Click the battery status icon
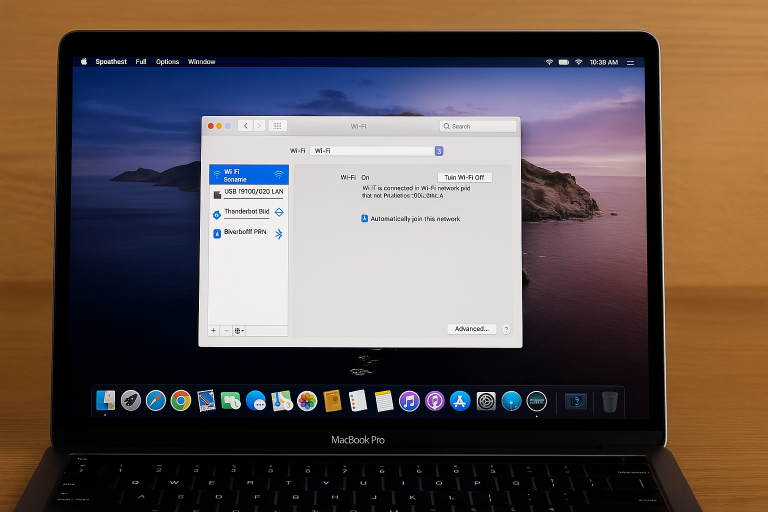This screenshot has height=512, width=768. 564,62
